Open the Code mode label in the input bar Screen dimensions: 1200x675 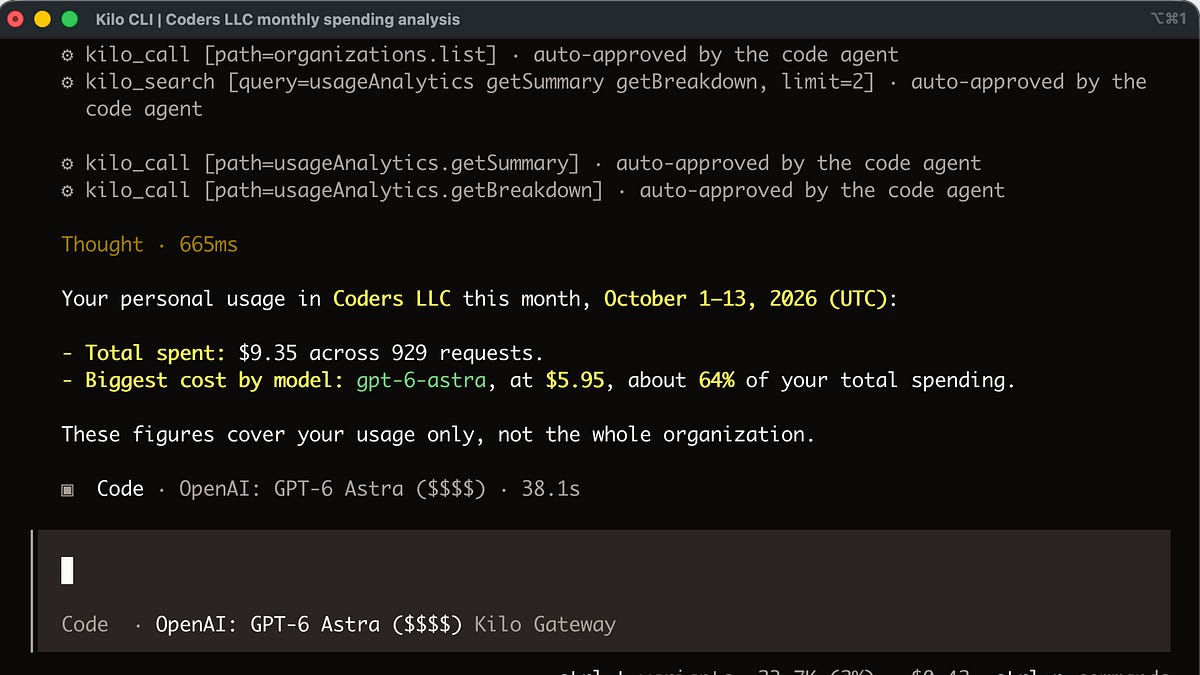[85, 625]
